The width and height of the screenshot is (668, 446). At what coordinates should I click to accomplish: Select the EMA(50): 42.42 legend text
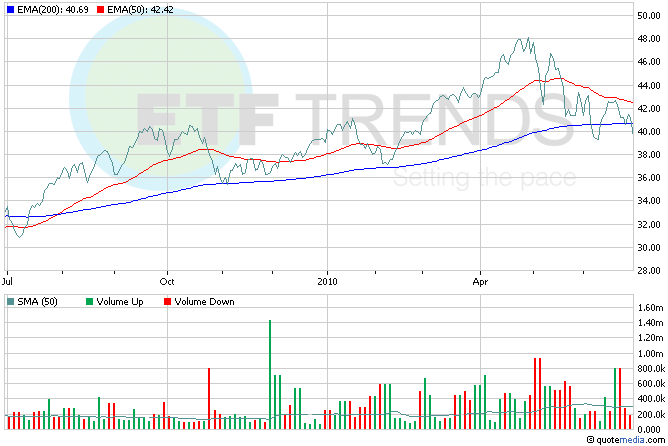point(140,9)
